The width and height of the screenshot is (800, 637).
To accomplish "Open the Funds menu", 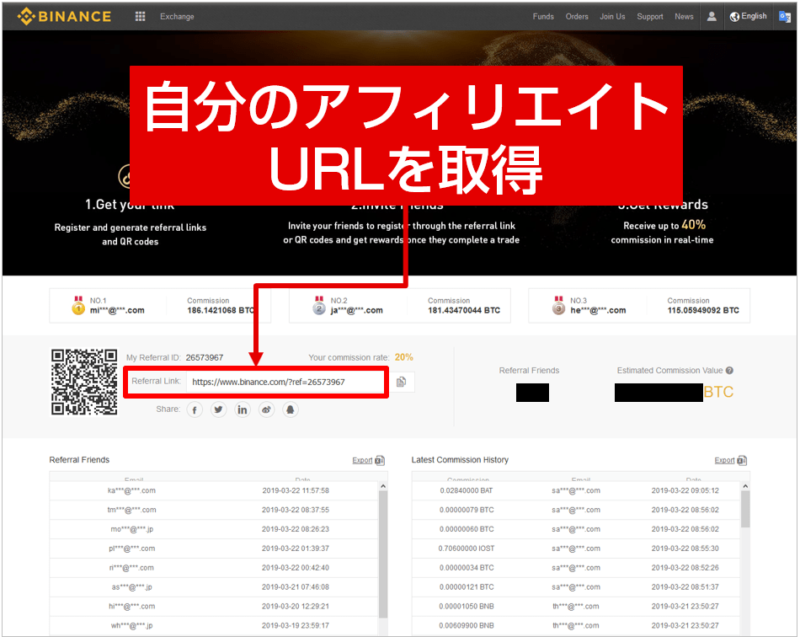I will pyautogui.click(x=543, y=16).
